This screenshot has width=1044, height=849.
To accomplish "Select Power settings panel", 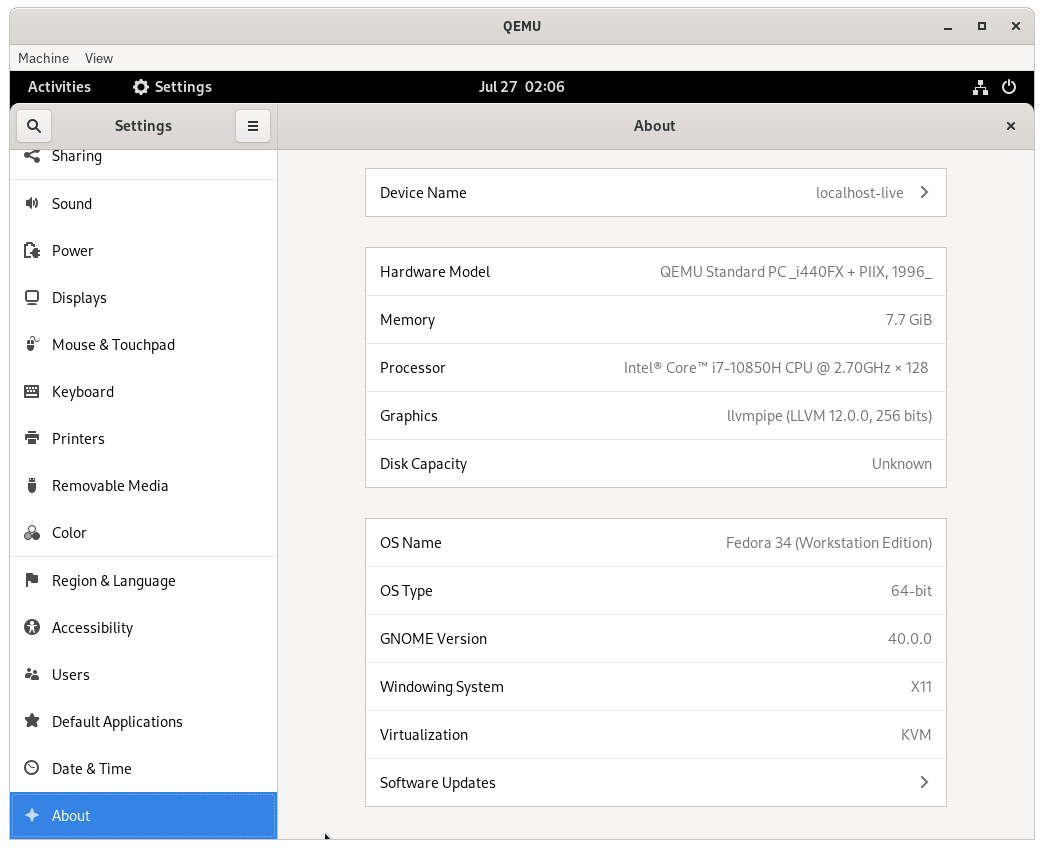I will click(x=144, y=251).
